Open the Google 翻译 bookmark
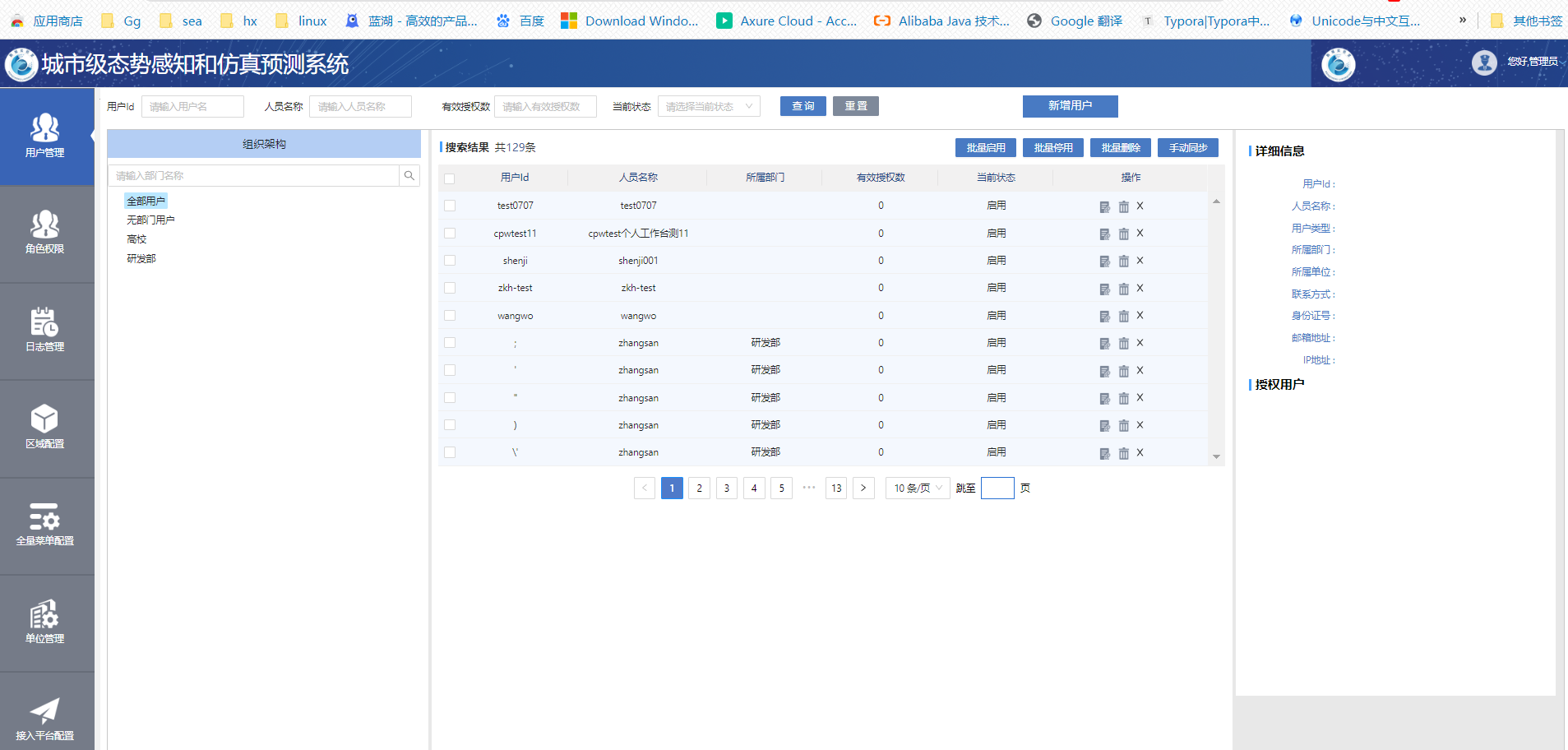1568x750 pixels. click(1075, 21)
